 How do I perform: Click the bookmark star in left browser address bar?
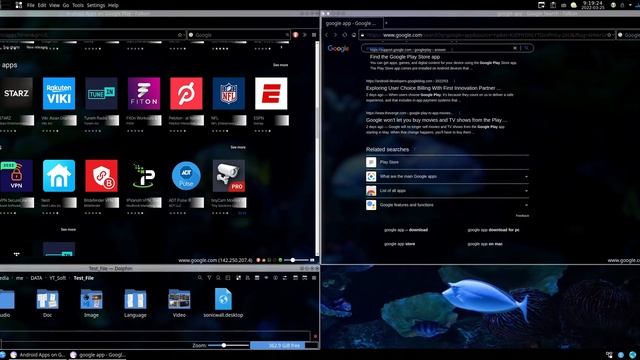tap(180, 35)
